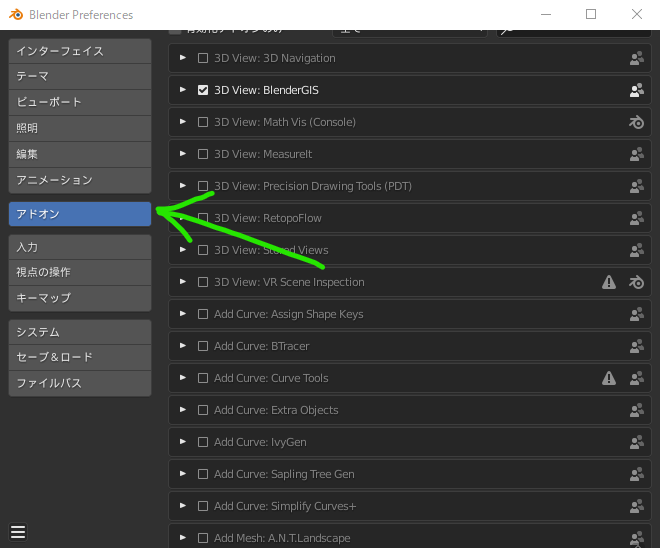Click community icon on Assign Shape Keys row
Image resolution: width=660 pixels, height=548 pixels.
tap(636, 314)
